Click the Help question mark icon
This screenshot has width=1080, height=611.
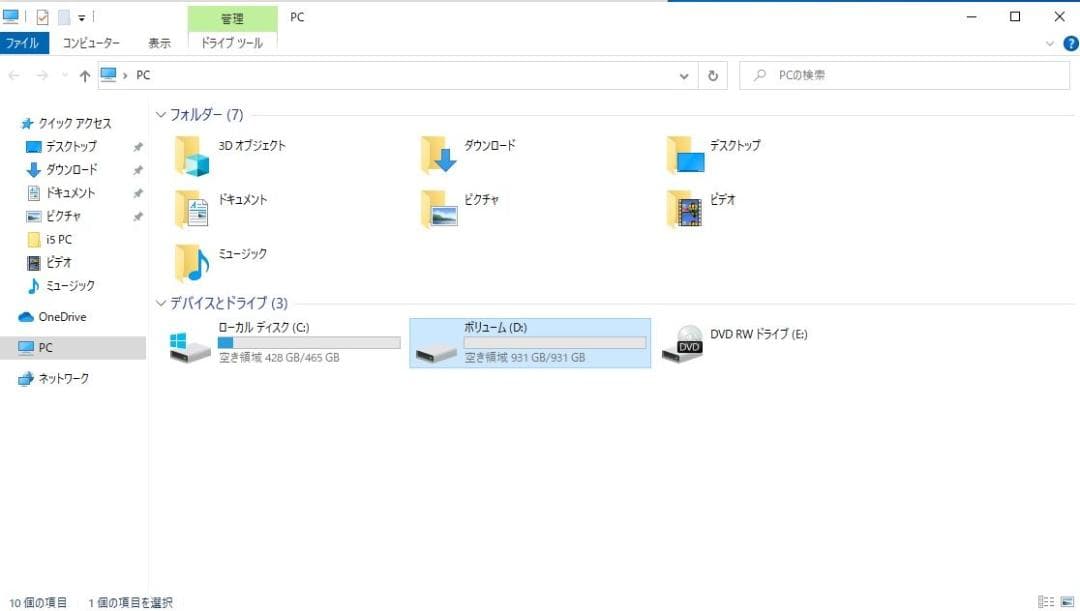pyautogui.click(x=1070, y=43)
